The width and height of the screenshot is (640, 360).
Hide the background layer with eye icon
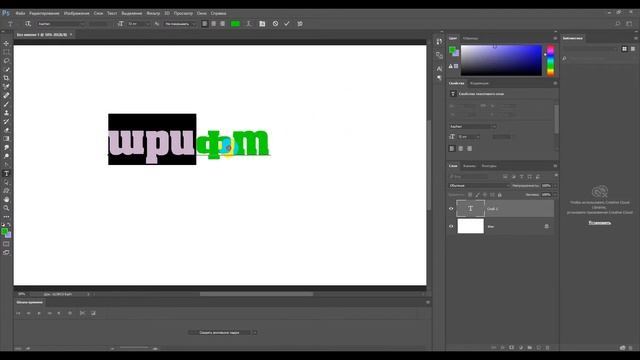pos(451,226)
